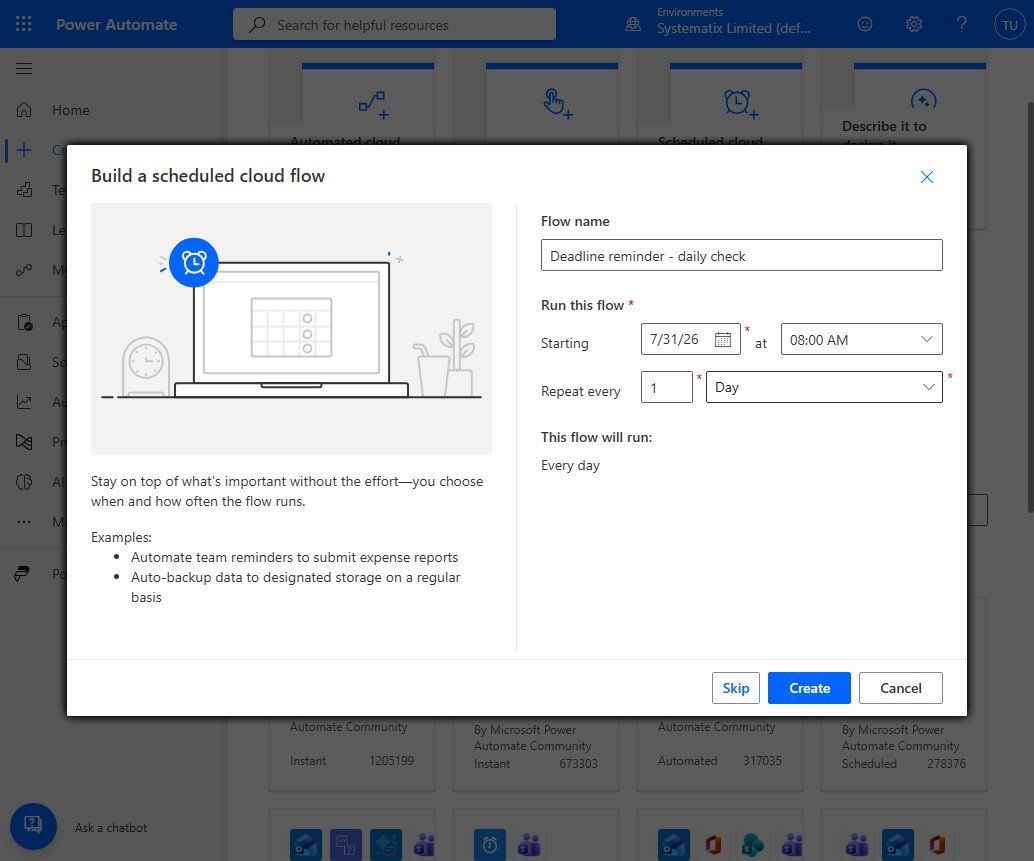This screenshot has width=1034, height=861.
Task: Click the Create button
Action: pos(809,688)
